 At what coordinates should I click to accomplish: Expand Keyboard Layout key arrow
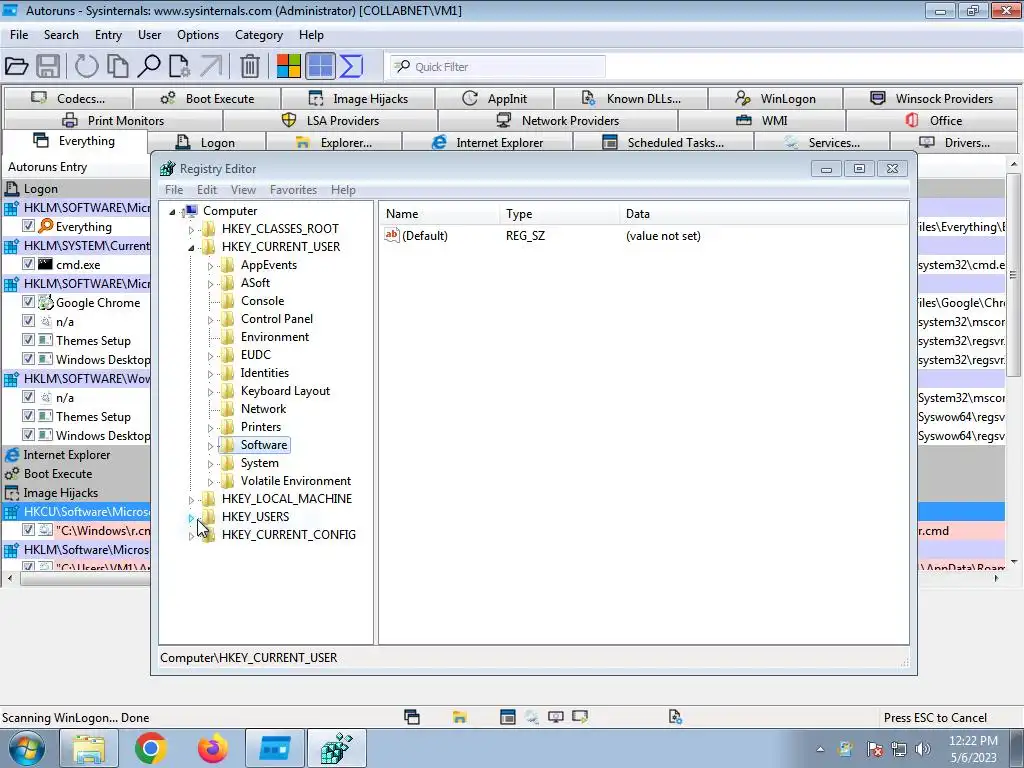tap(210, 392)
